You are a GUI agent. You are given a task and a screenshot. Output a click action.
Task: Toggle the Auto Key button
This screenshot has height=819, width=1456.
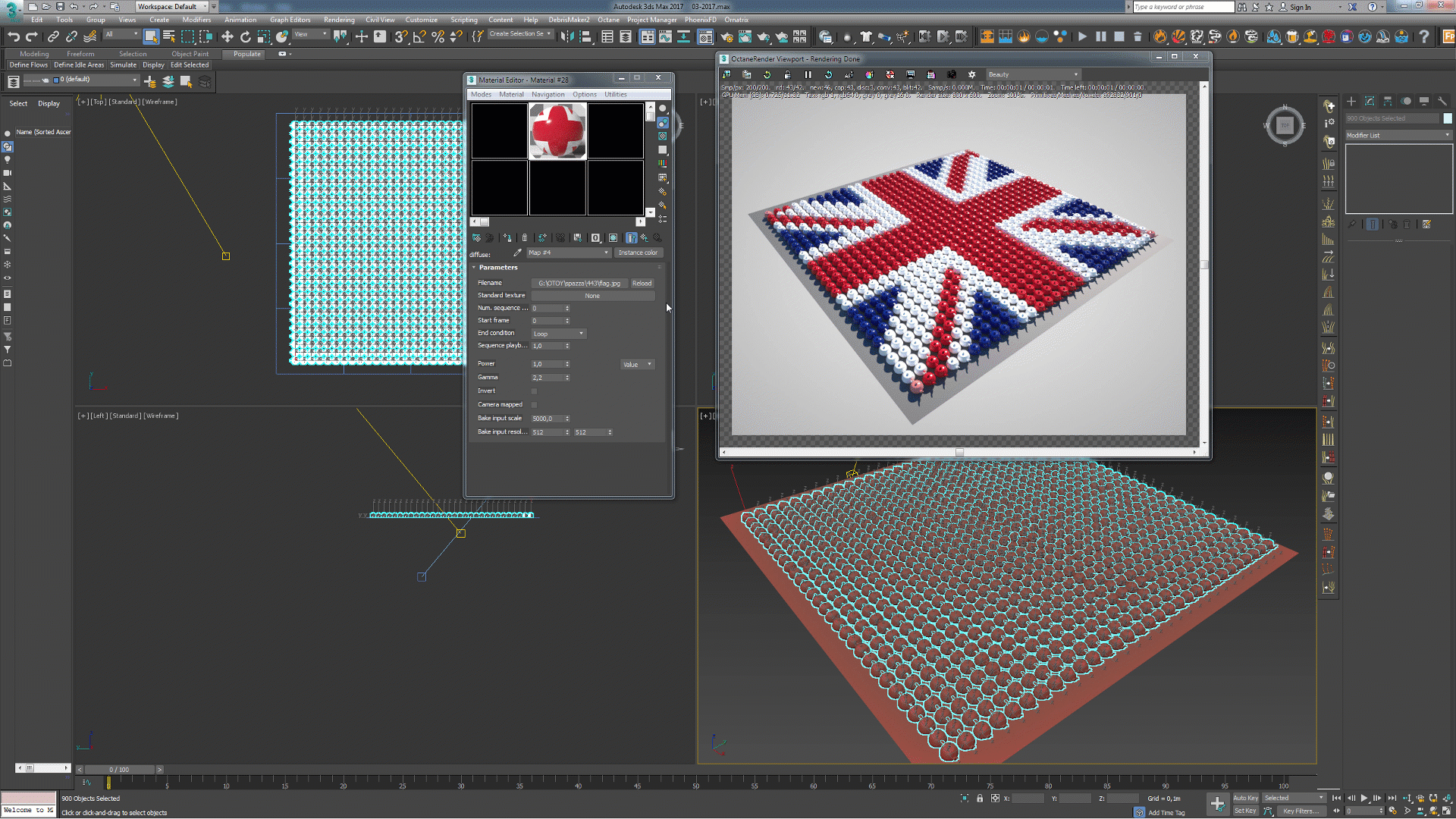[x=1245, y=798]
